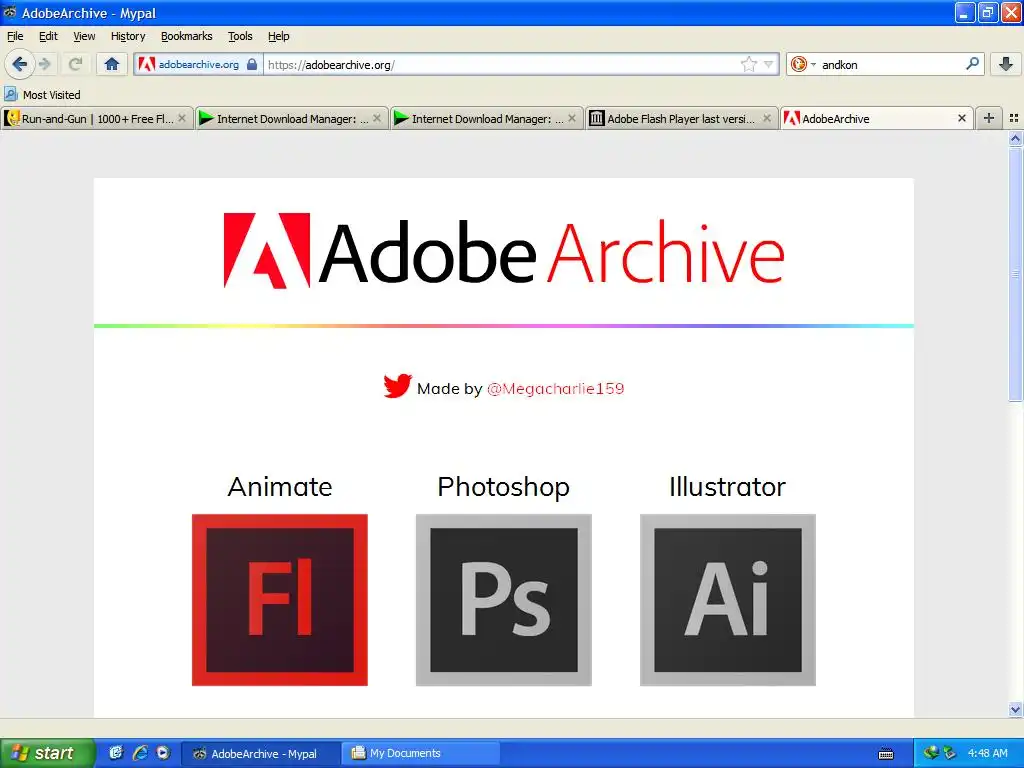Launch Internet Explorer from quick launch

tap(139, 753)
